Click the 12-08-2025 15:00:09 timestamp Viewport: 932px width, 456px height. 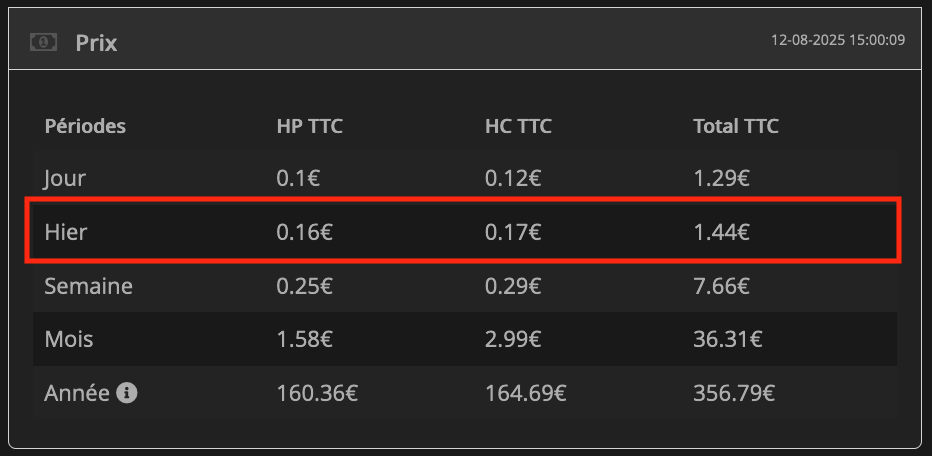pos(838,41)
